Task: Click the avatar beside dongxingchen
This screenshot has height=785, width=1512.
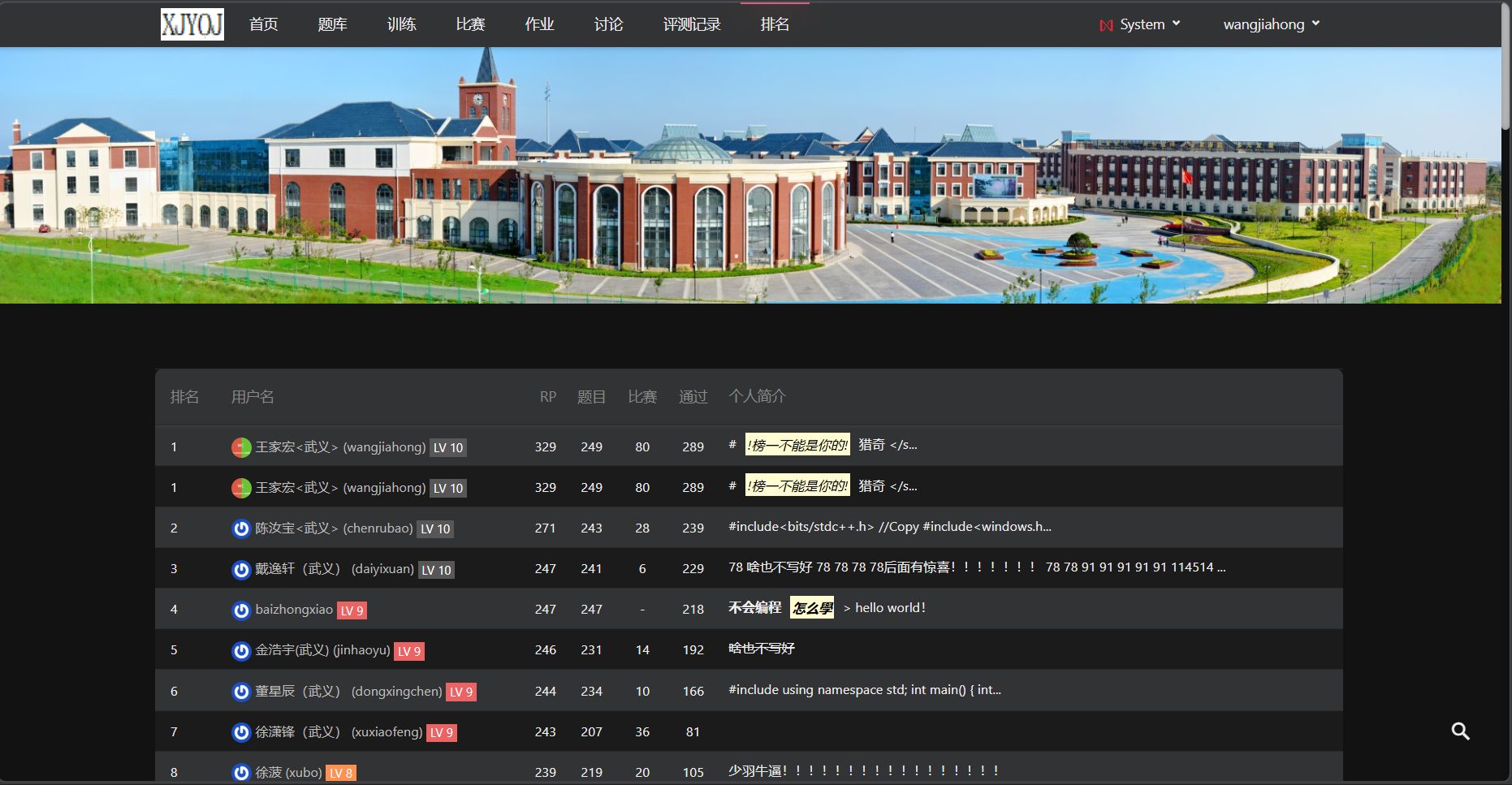Action: [x=241, y=692]
